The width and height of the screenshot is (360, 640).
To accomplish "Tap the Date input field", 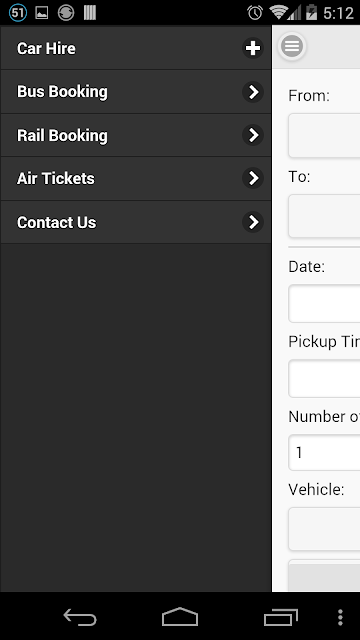I will (x=324, y=304).
